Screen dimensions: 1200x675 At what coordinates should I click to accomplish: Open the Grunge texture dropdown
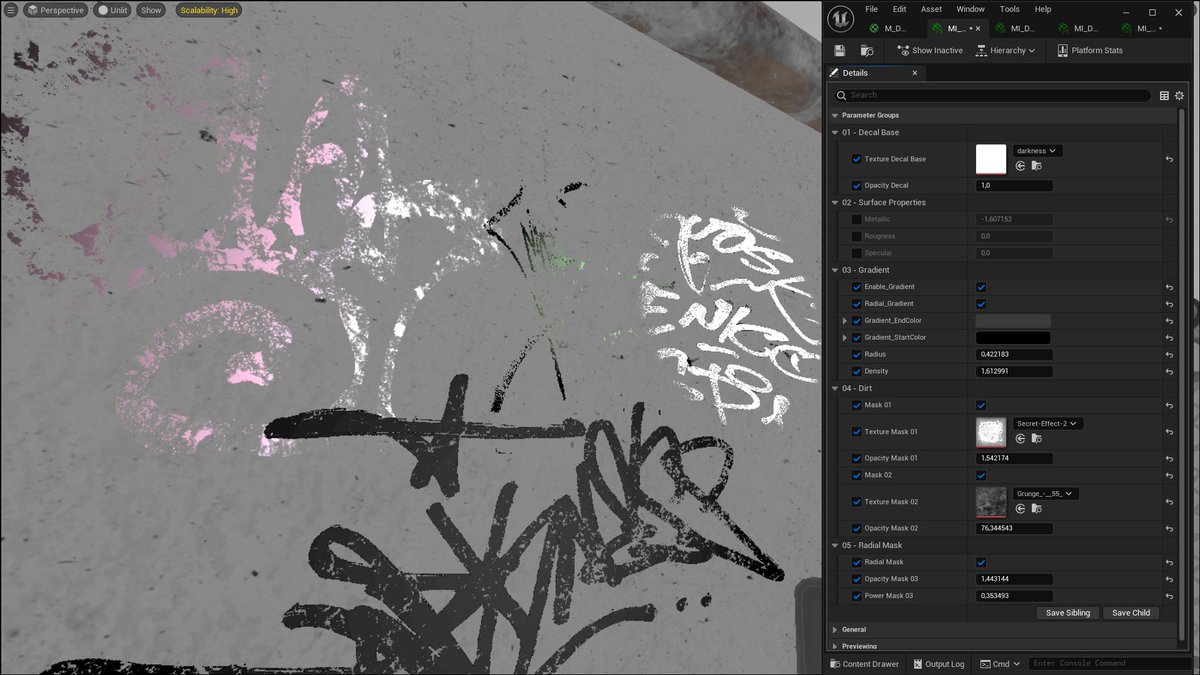pos(1046,493)
